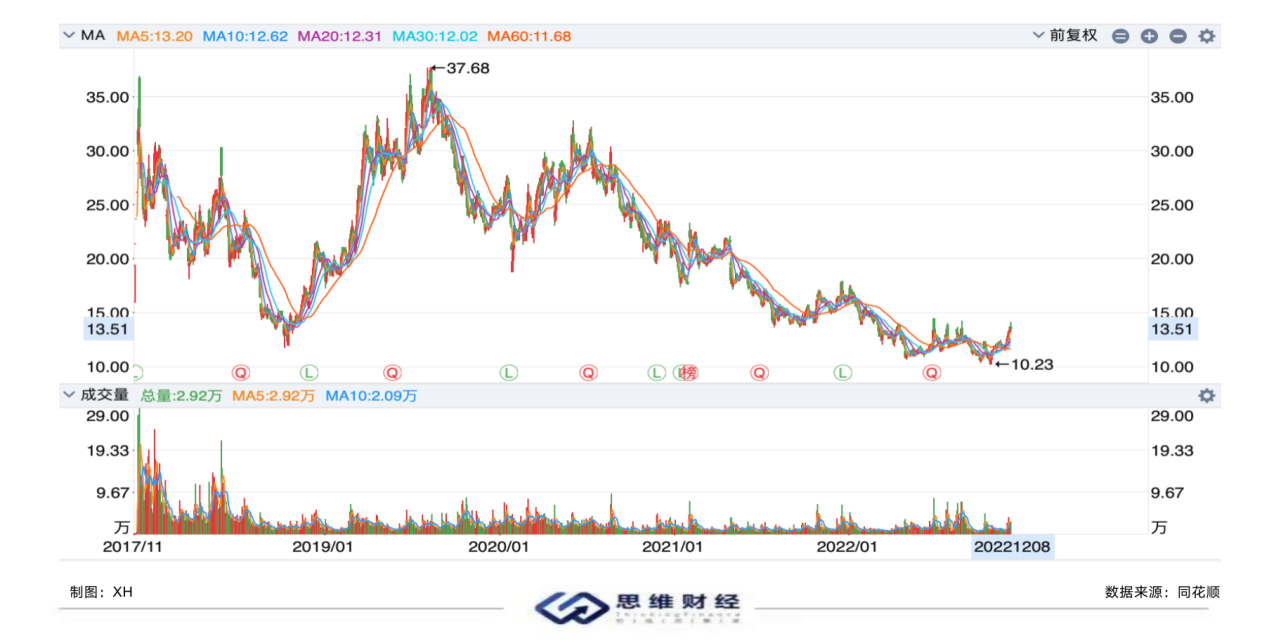Select the MA30:12.02 legend label
Image resolution: width=1269 pixels, height=643 pixels.
435,36
